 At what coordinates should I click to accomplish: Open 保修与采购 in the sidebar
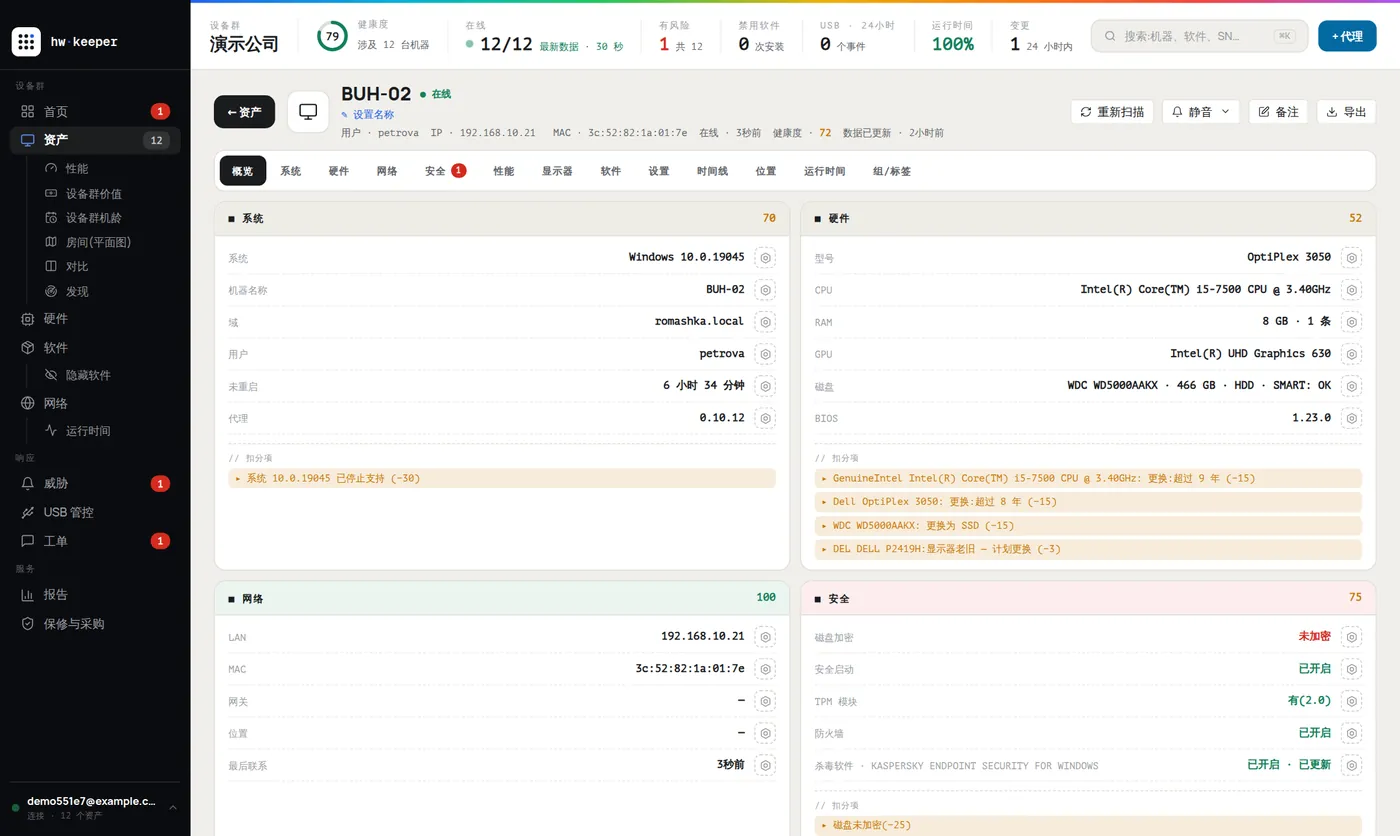[95, 623]
